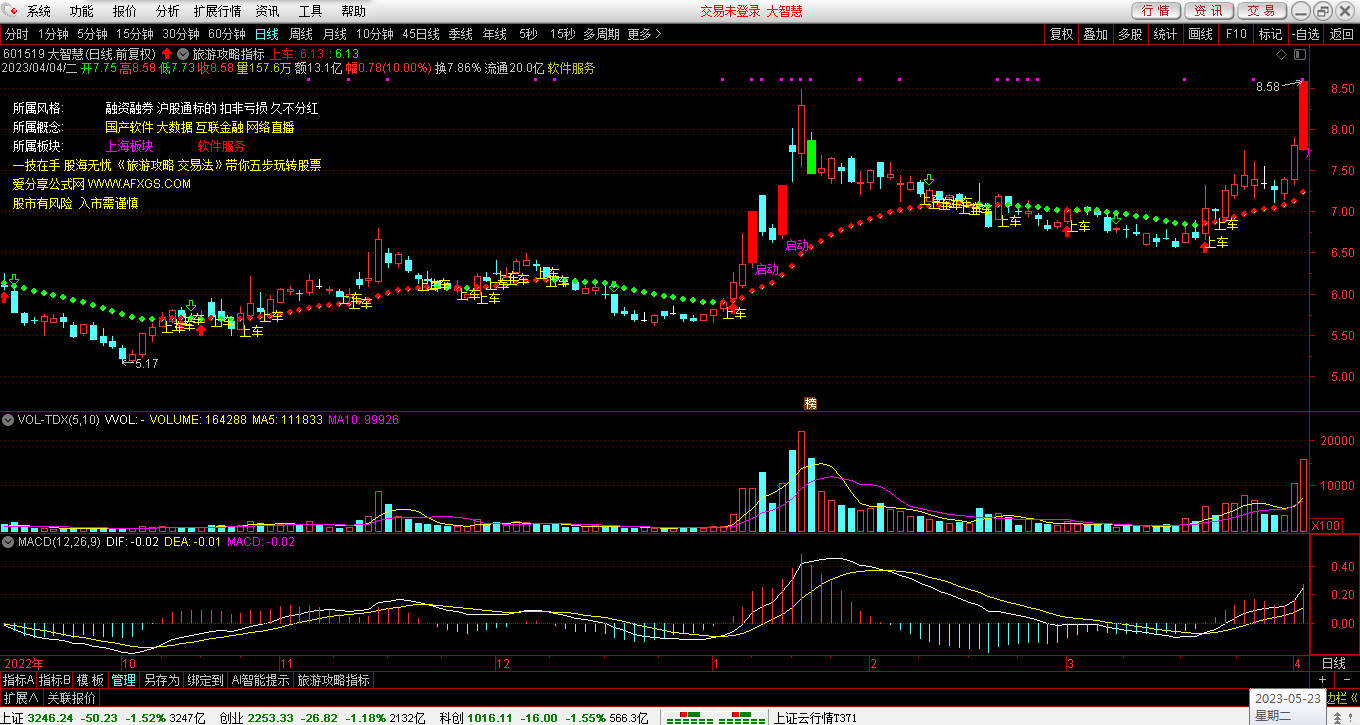The height and width of the screenshot is (725, 1360).
Task: Expand 更多 periods list
Action: tap(644, 34)
